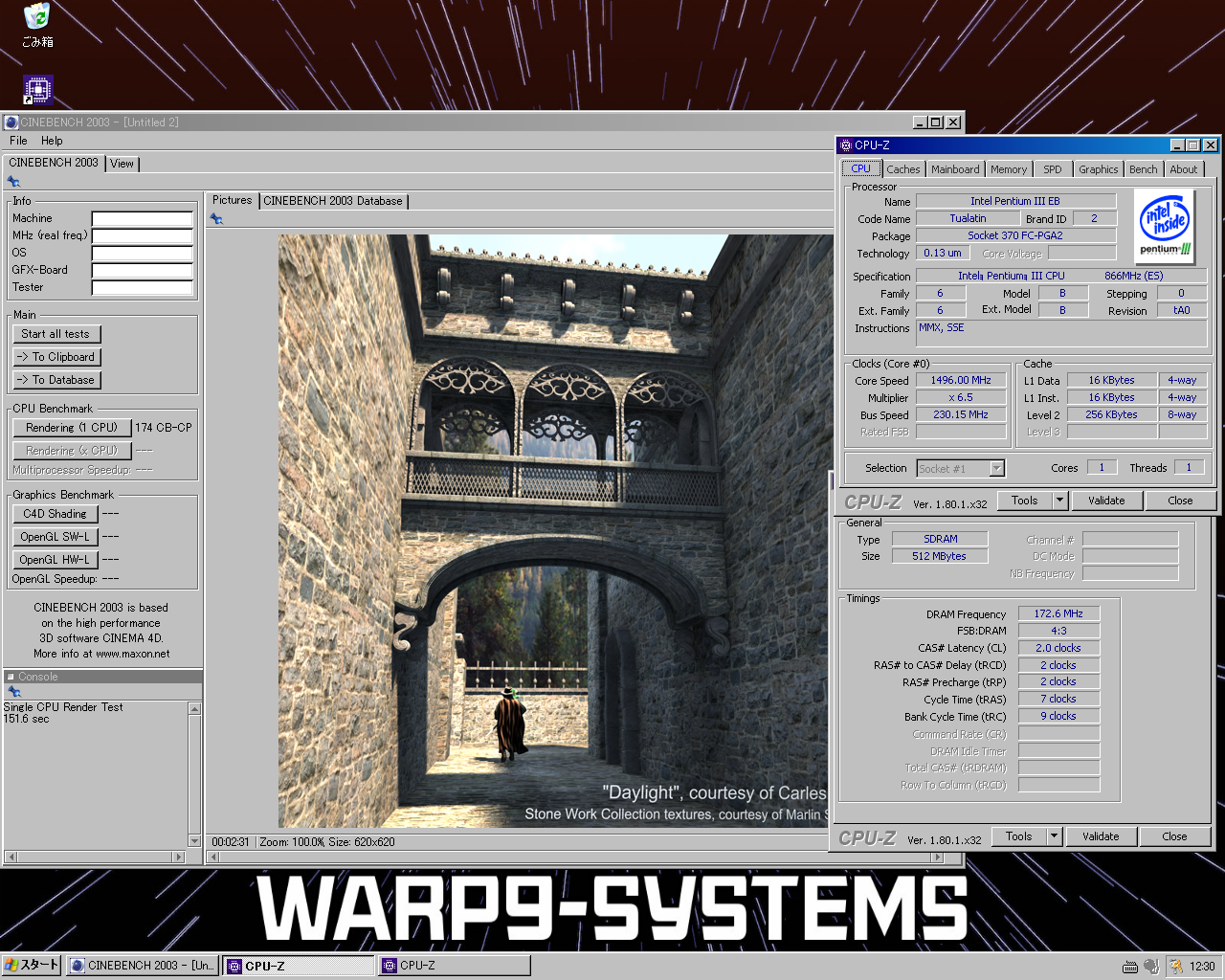Image resolution: width=1225 pixels, height=980 pixels.
Task: Switch to second CPU-Z taskbar item
Action: 454,966
